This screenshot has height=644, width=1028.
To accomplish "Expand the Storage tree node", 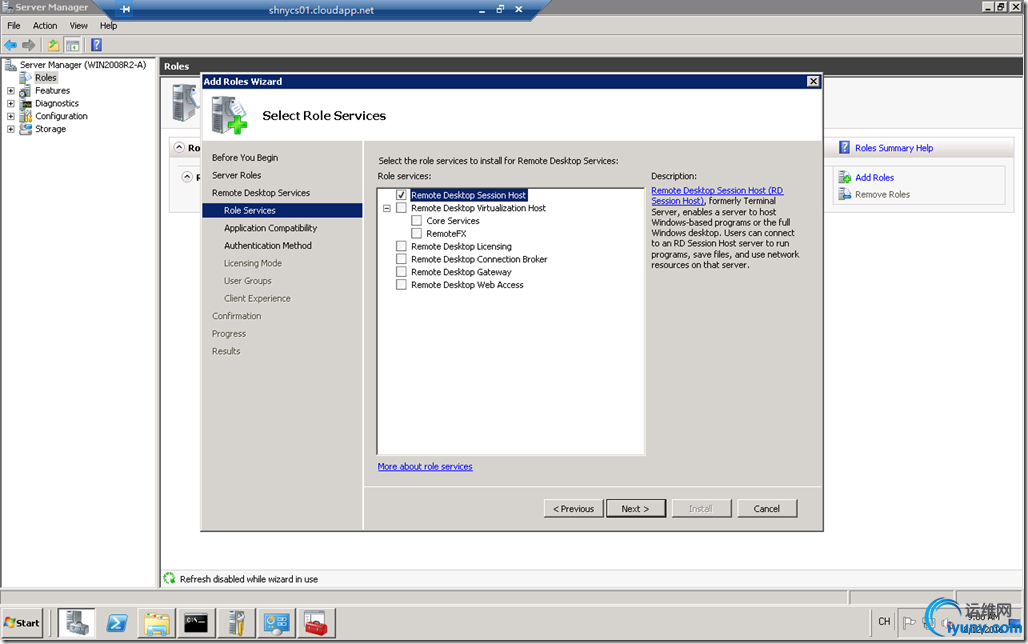I will tap(10, 129).
